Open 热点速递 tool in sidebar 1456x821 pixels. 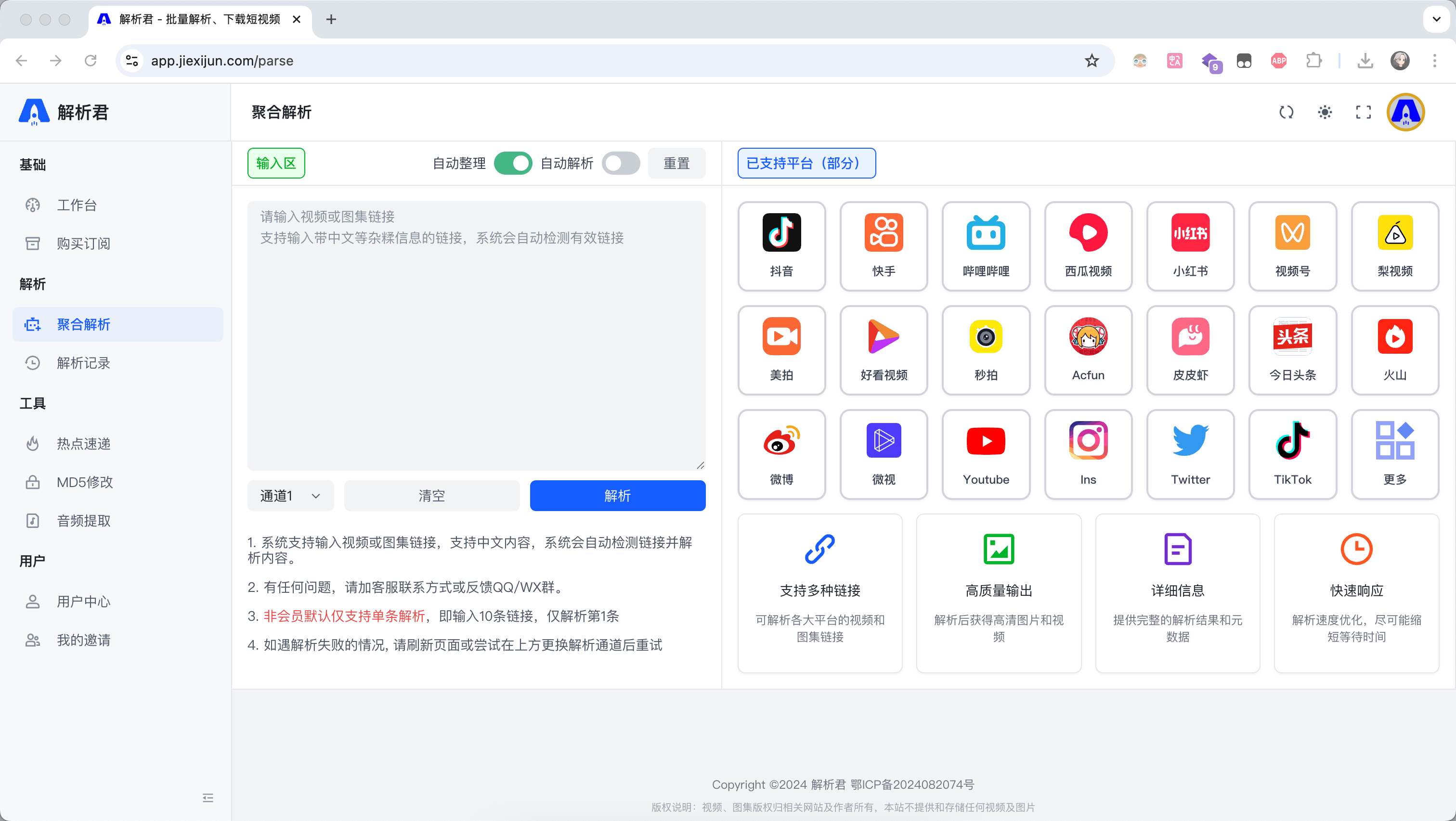(117, 444)
